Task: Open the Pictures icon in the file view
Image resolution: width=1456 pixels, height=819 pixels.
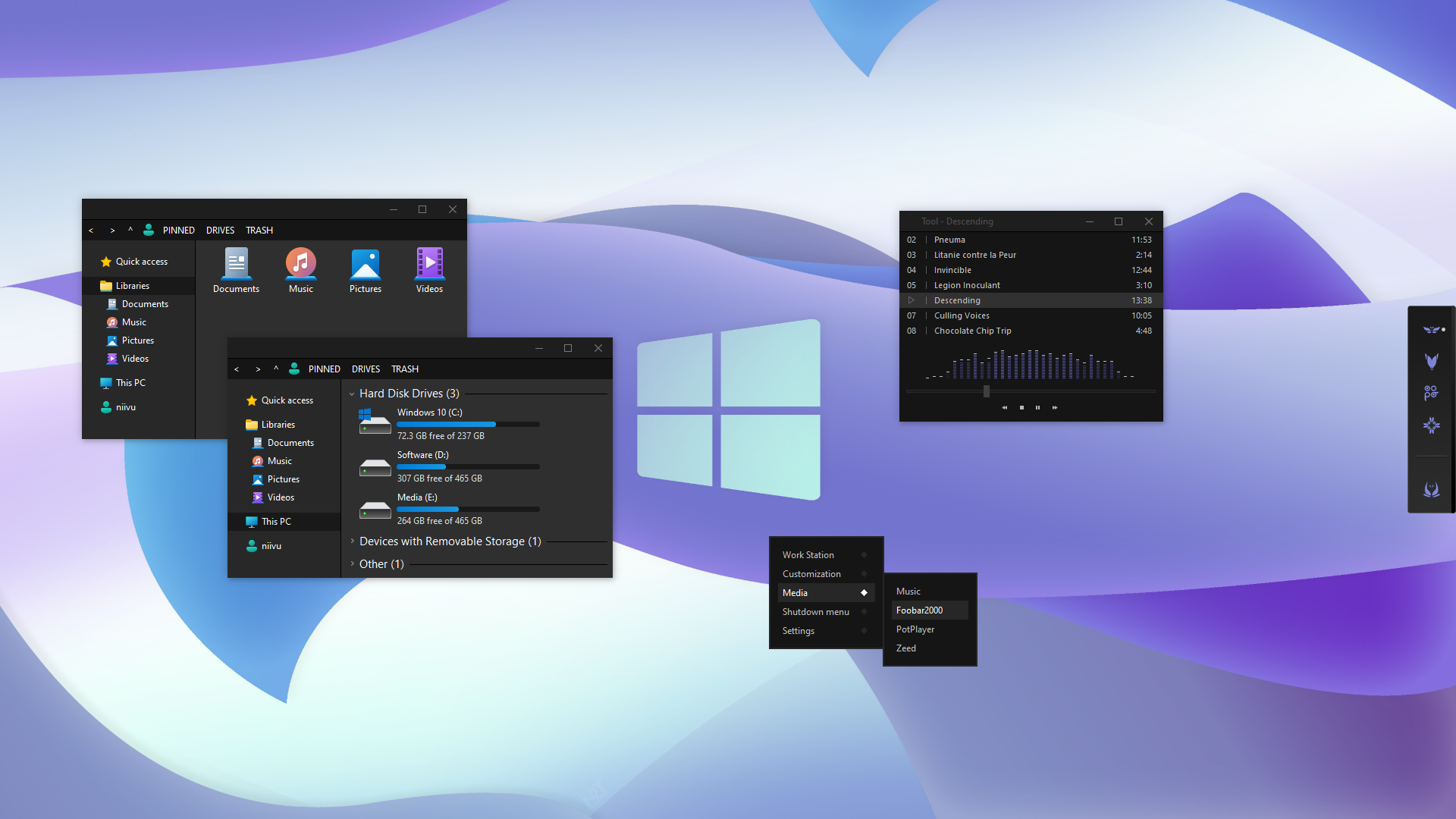Action: coord(366,269)
